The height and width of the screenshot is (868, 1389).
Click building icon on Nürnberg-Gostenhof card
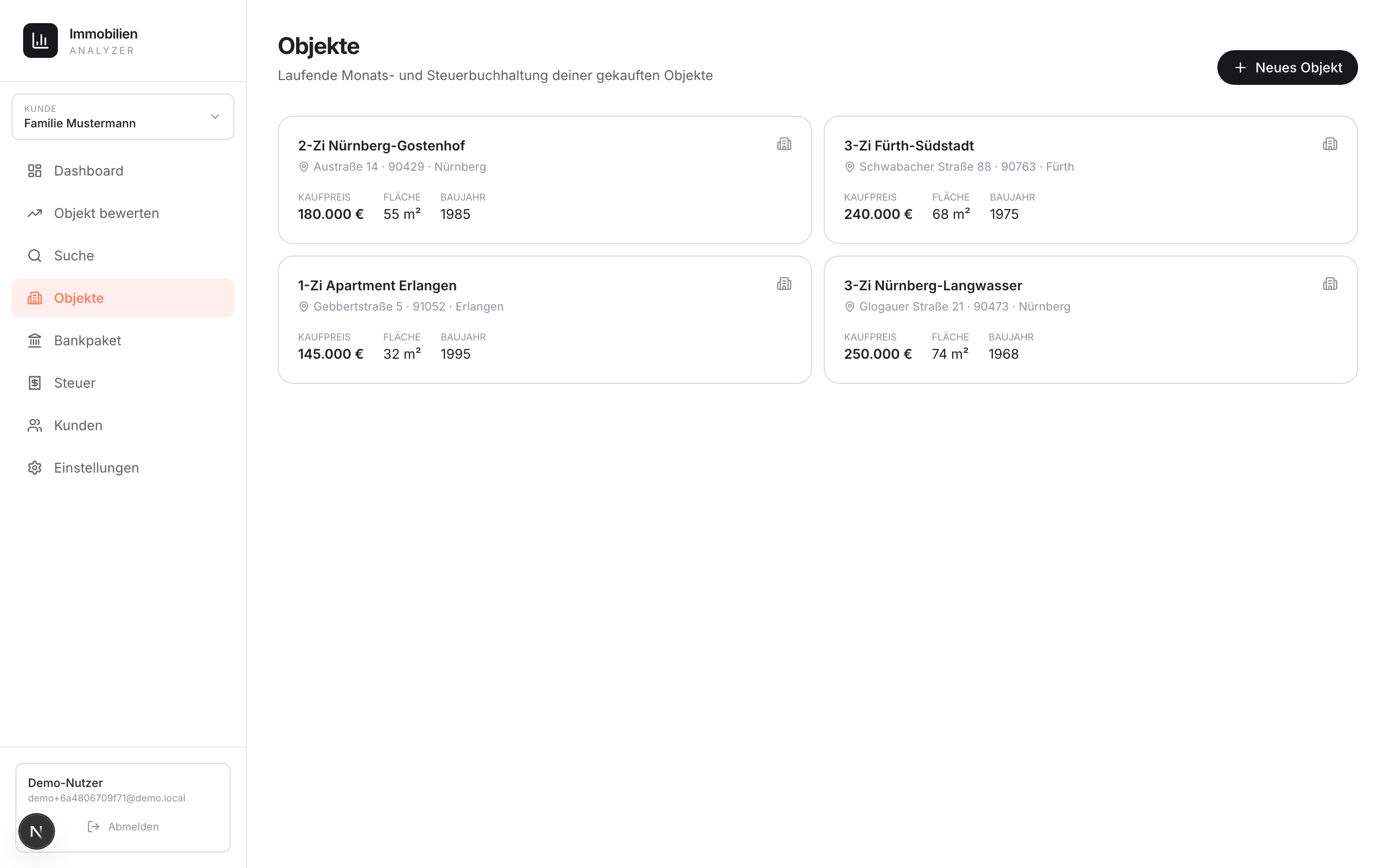(x=784, y=144)
